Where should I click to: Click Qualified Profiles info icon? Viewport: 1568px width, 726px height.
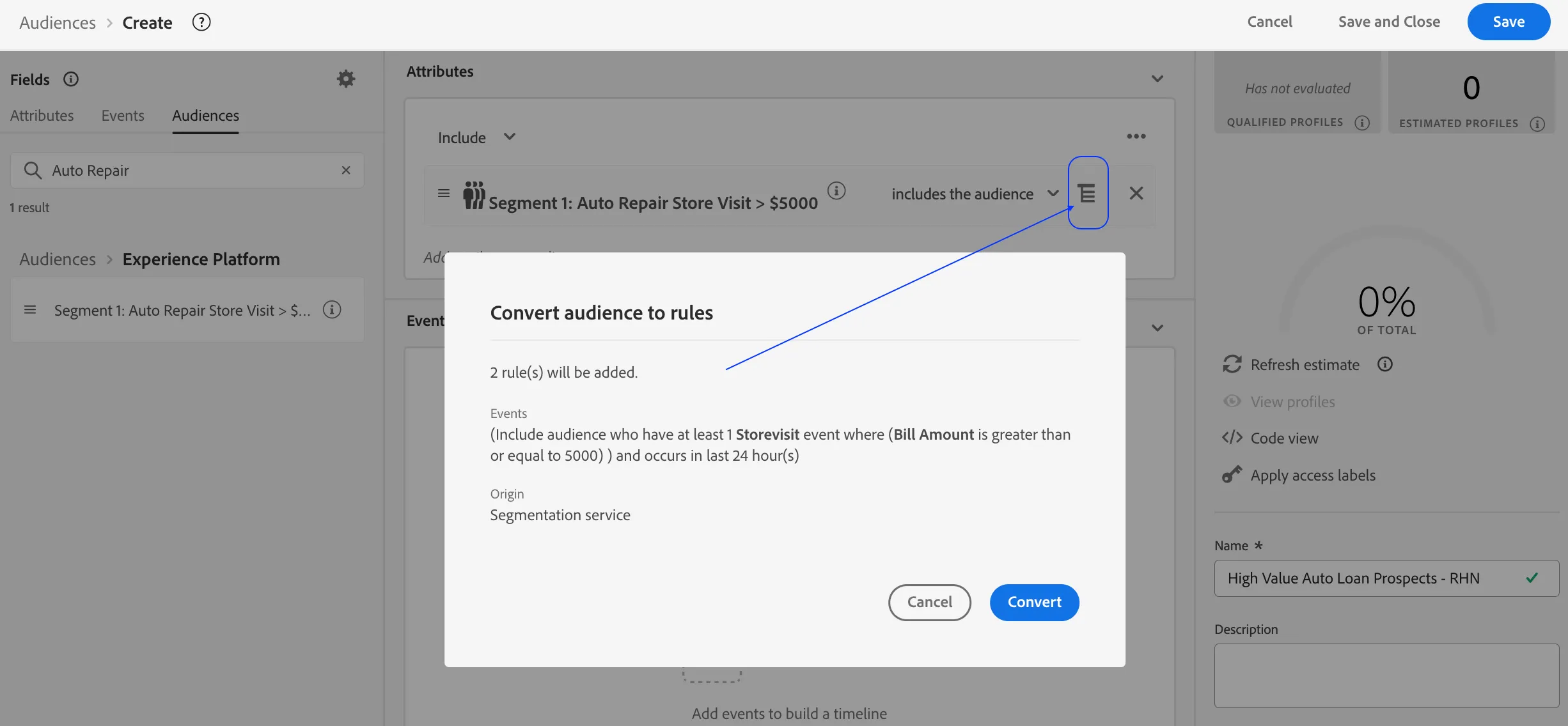[x=1362, y=123]
